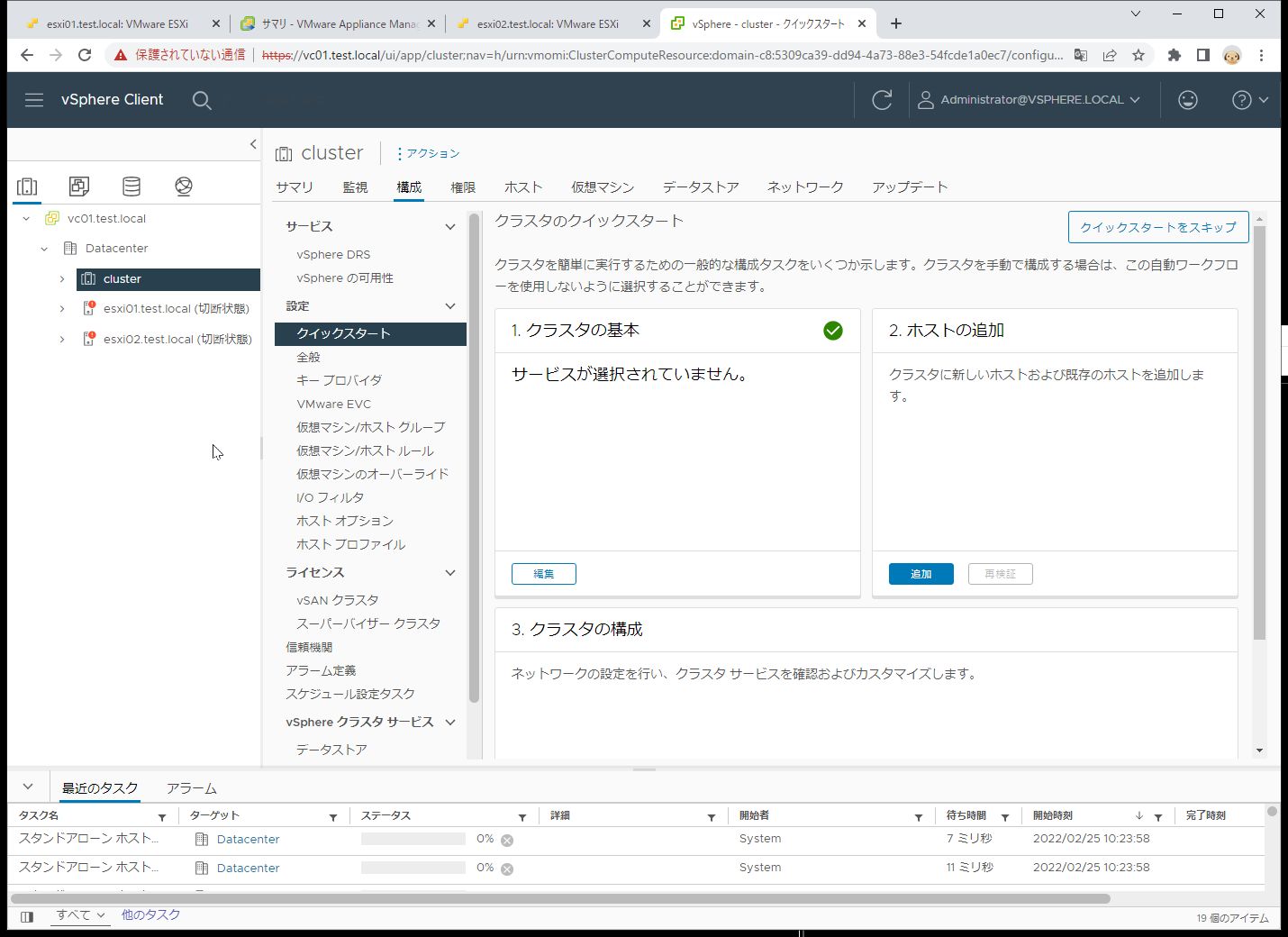The width and height of the screenshot is (1288, 937).
Task: Toggle the task column chooser icon
Action: click(x=27, y=917)
